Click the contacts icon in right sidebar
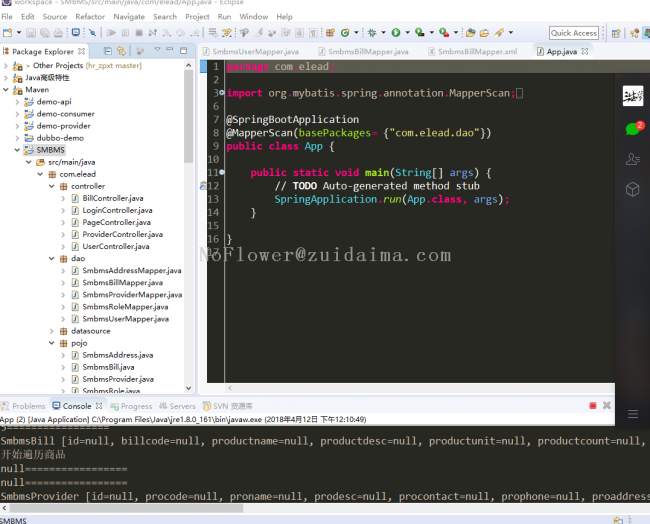 (632, 159)
